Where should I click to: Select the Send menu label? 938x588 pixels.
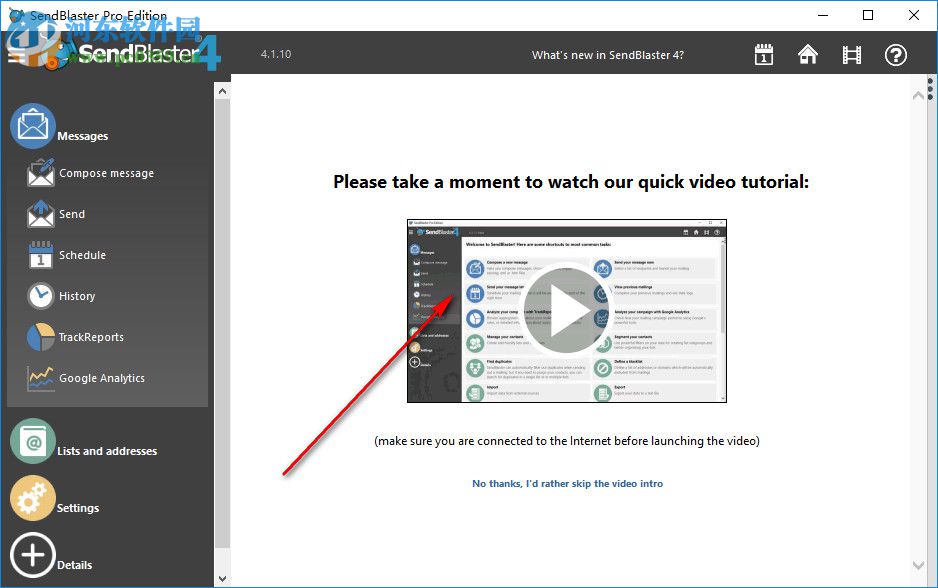[72, 214]
